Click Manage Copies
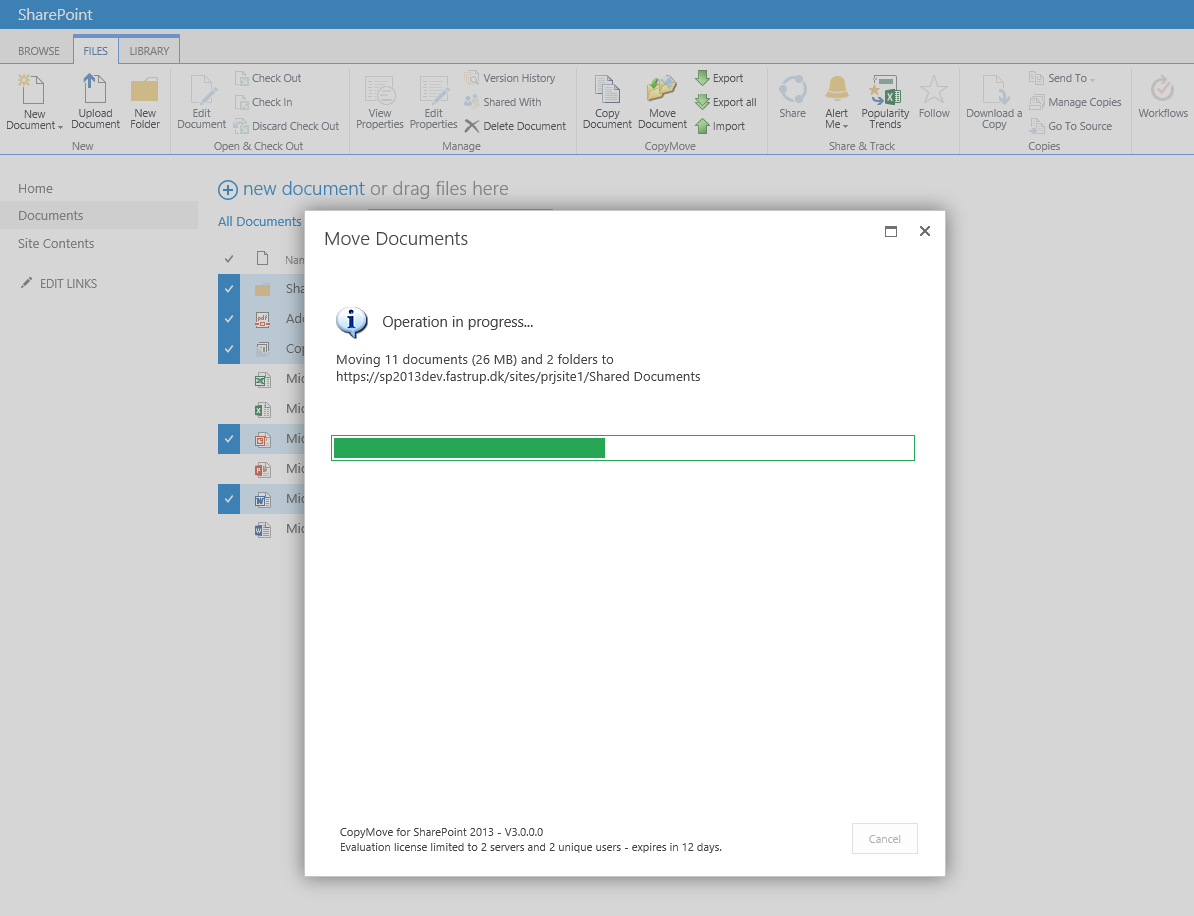The width and height of the screenshot is (1194, 916). pos(1075,102)
